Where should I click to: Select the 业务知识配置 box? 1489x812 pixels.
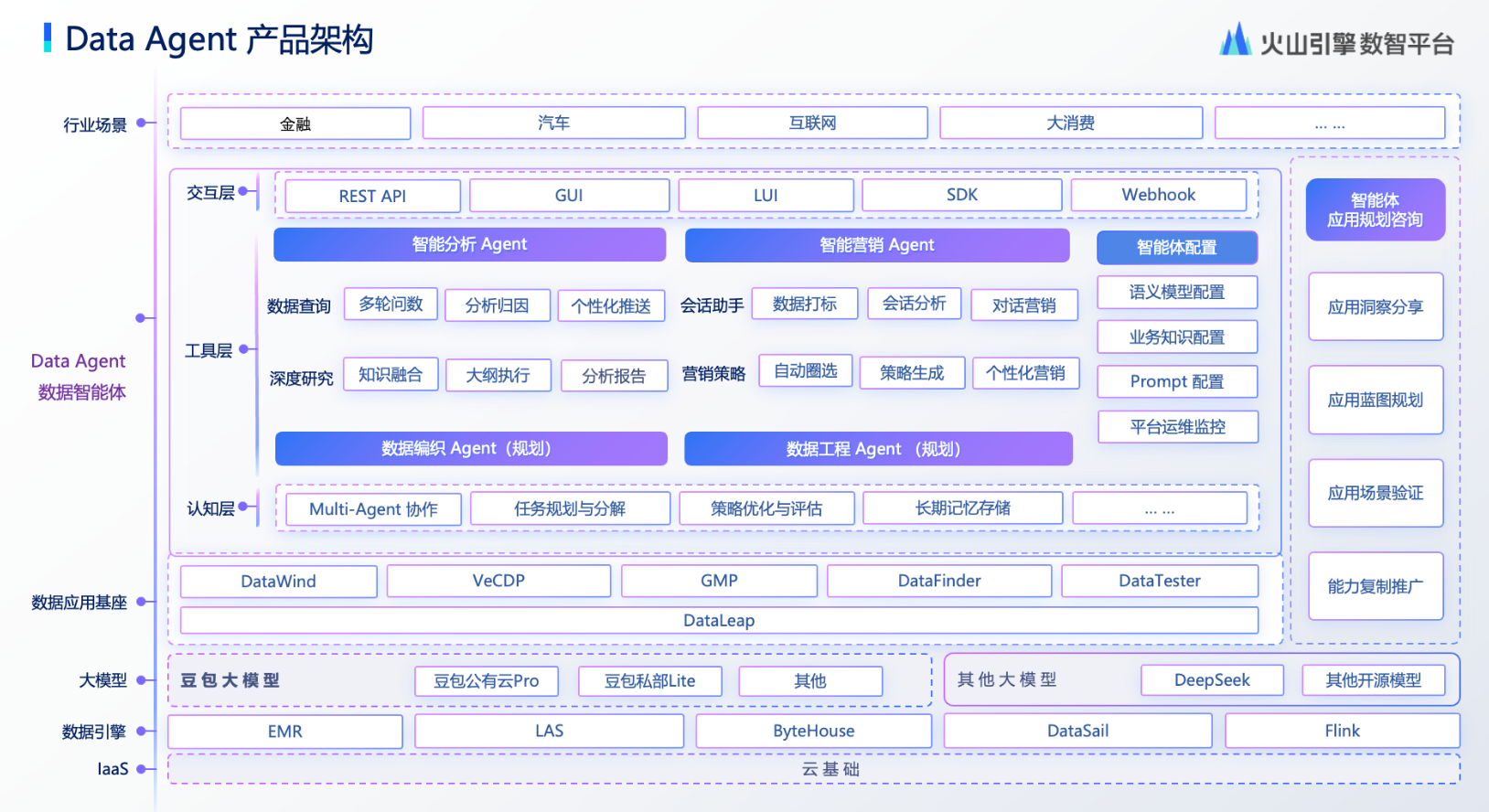1177,337
